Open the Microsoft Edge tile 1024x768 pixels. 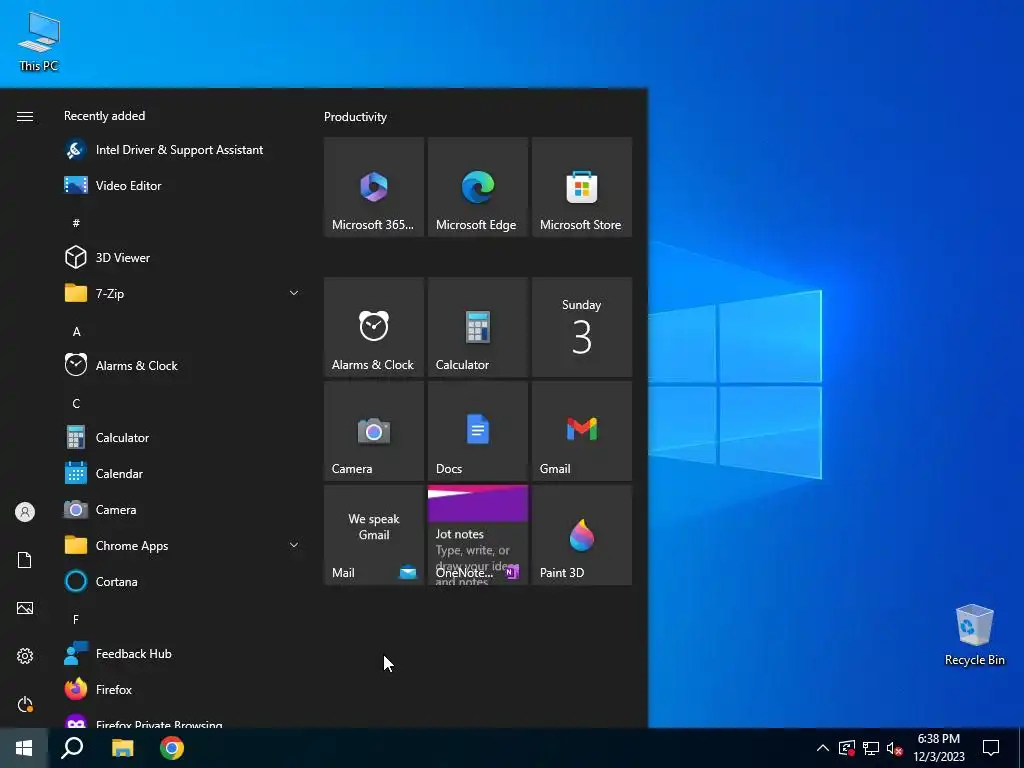[477, 187]
